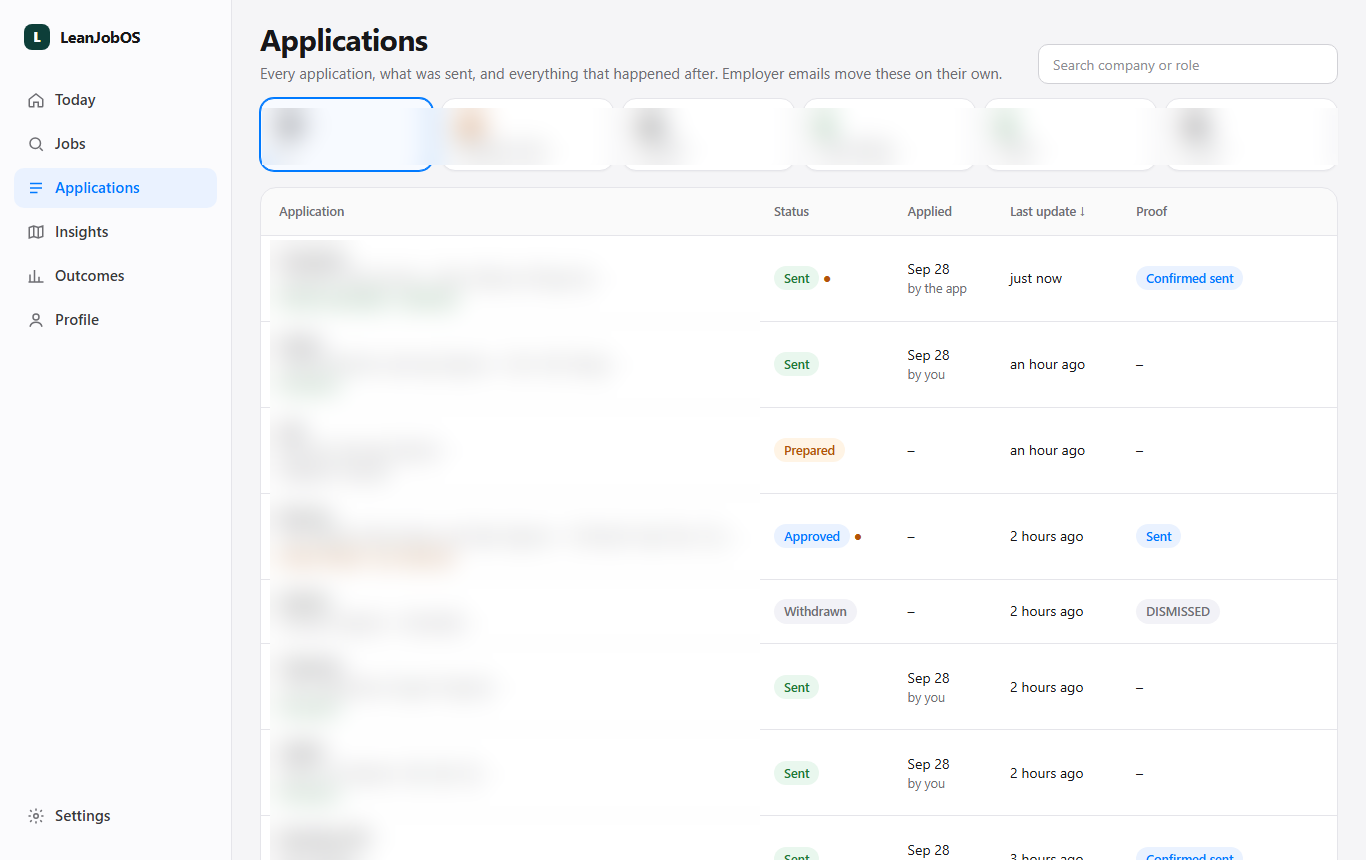Focus the Search company or role field
Viewport: 1366px width, 860px height.
pyautogui.click(x=1187, y=64)
